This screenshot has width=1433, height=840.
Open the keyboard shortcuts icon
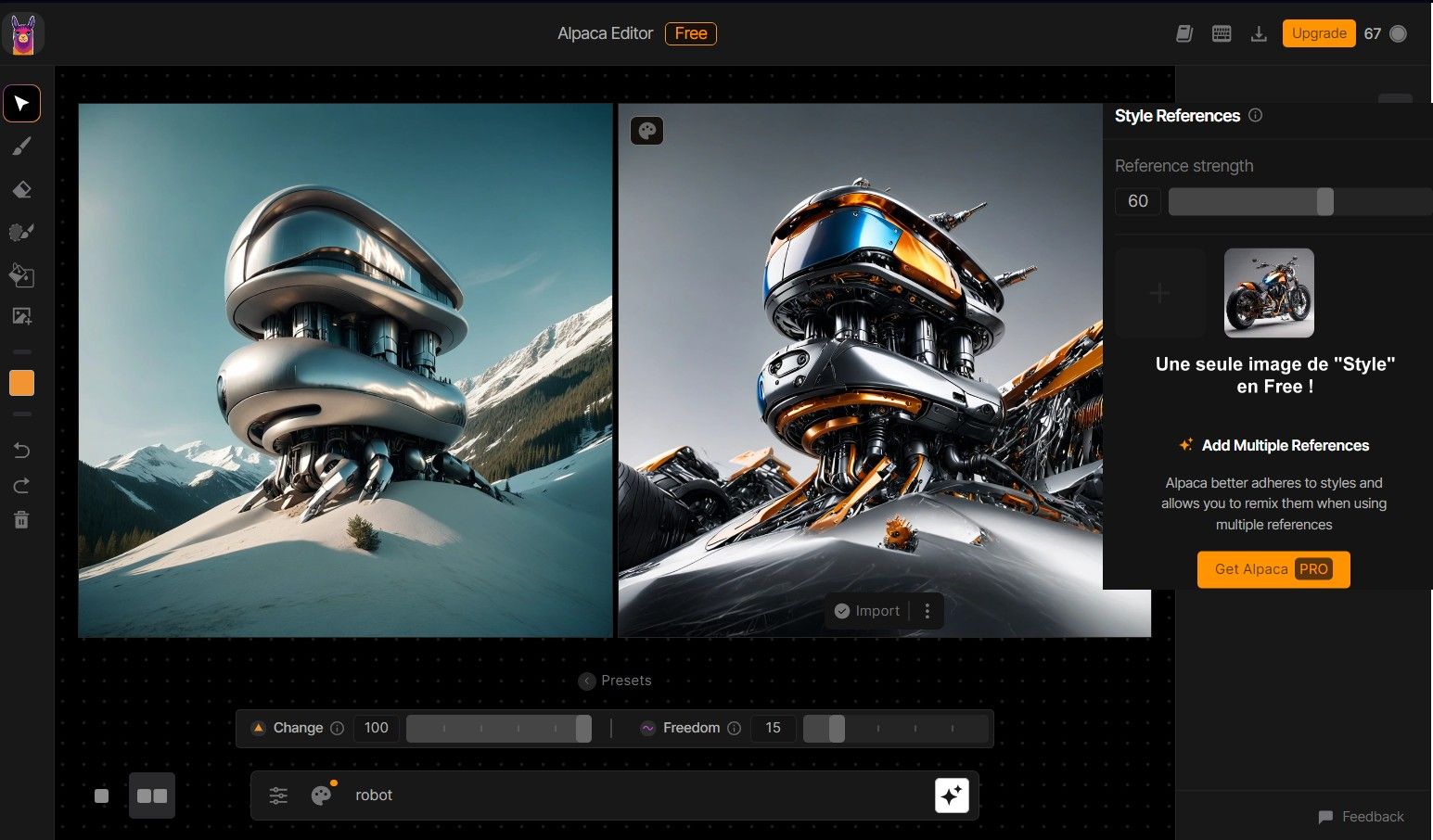[1222, 33]
